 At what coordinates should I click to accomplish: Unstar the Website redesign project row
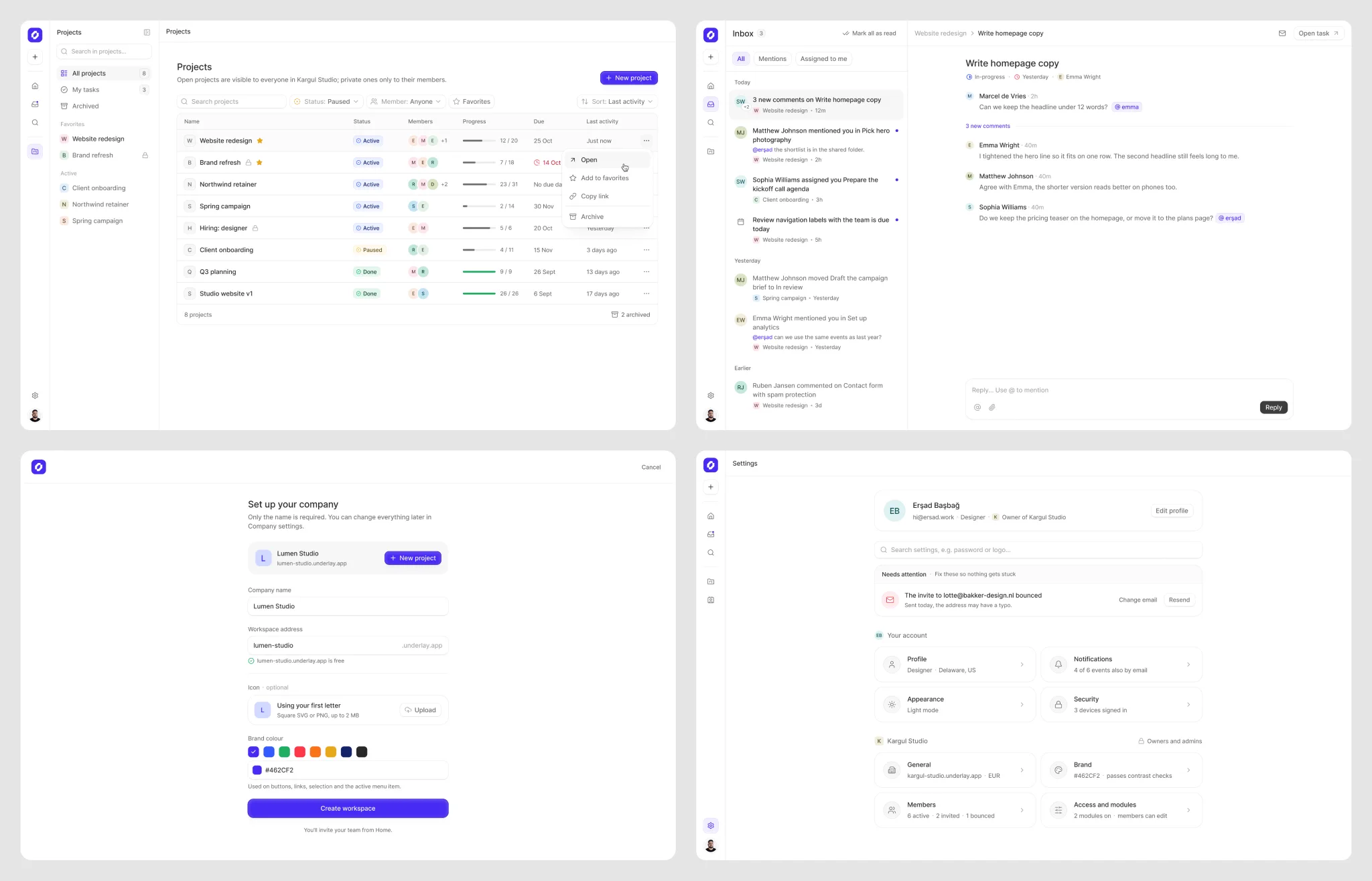pos(260,141)
